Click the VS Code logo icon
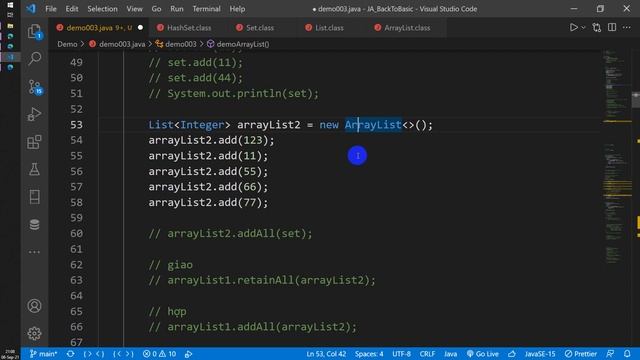Viewport: 640px width, 360px height. pos(31,9)
